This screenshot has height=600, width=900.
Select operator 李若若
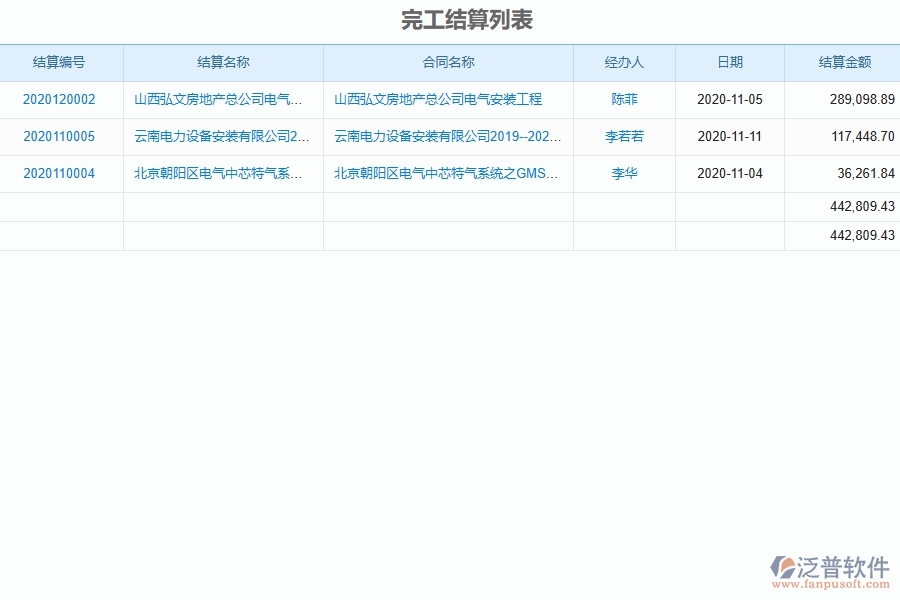(x=624, y=136)
